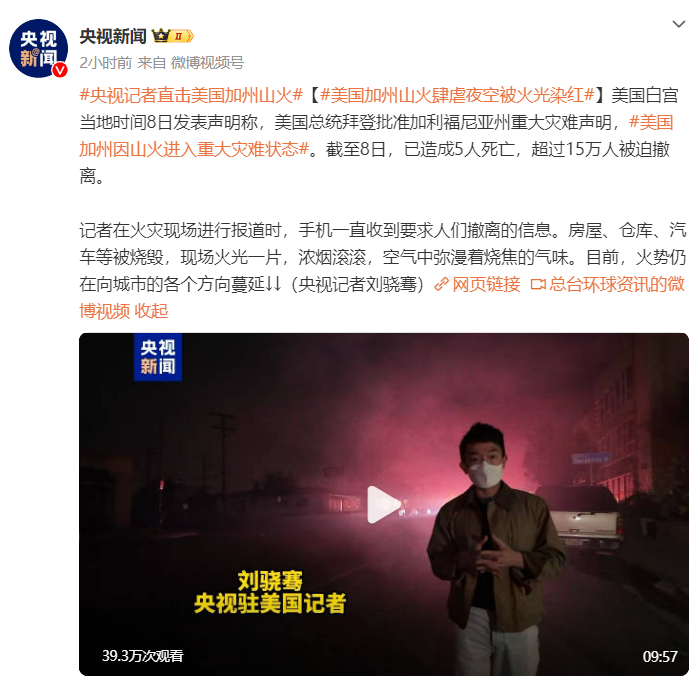This screenshot has height=686, width=699.
Task: Click the chain link icon before 网页链接
Action: tap(441, 284)
